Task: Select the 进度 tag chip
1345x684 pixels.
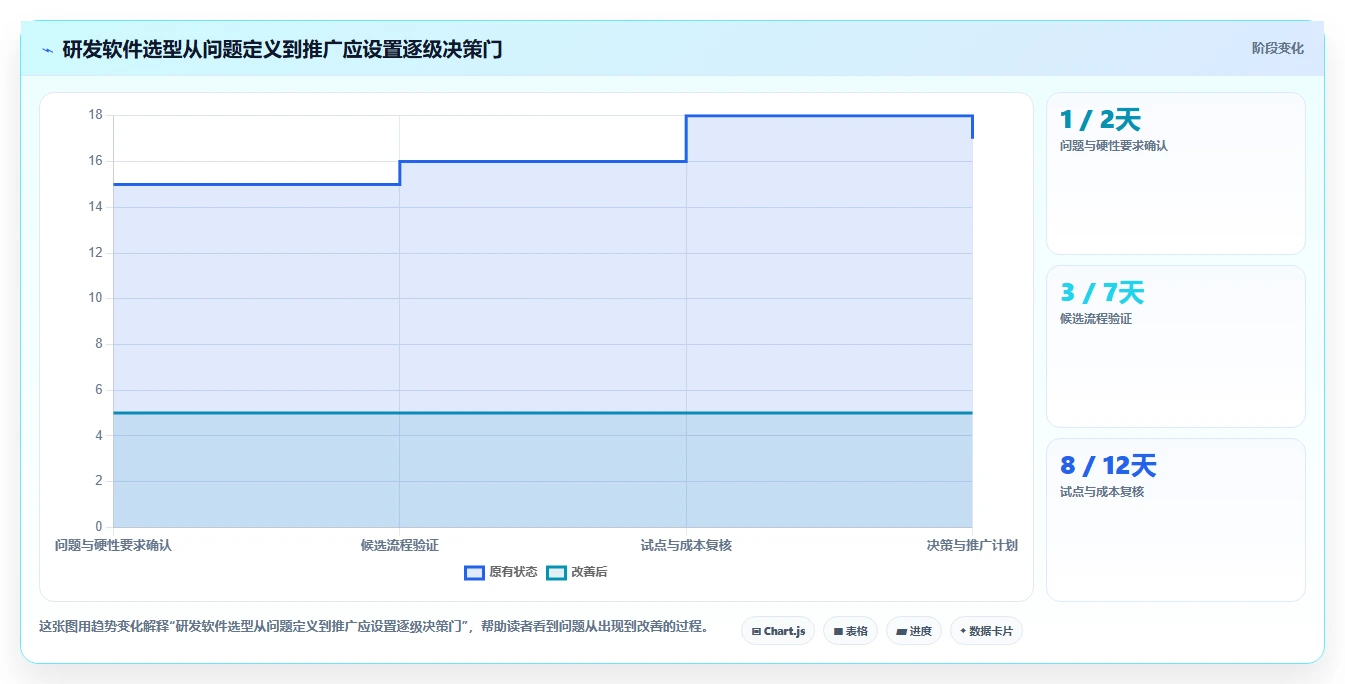Action: (x=914, y=631)
